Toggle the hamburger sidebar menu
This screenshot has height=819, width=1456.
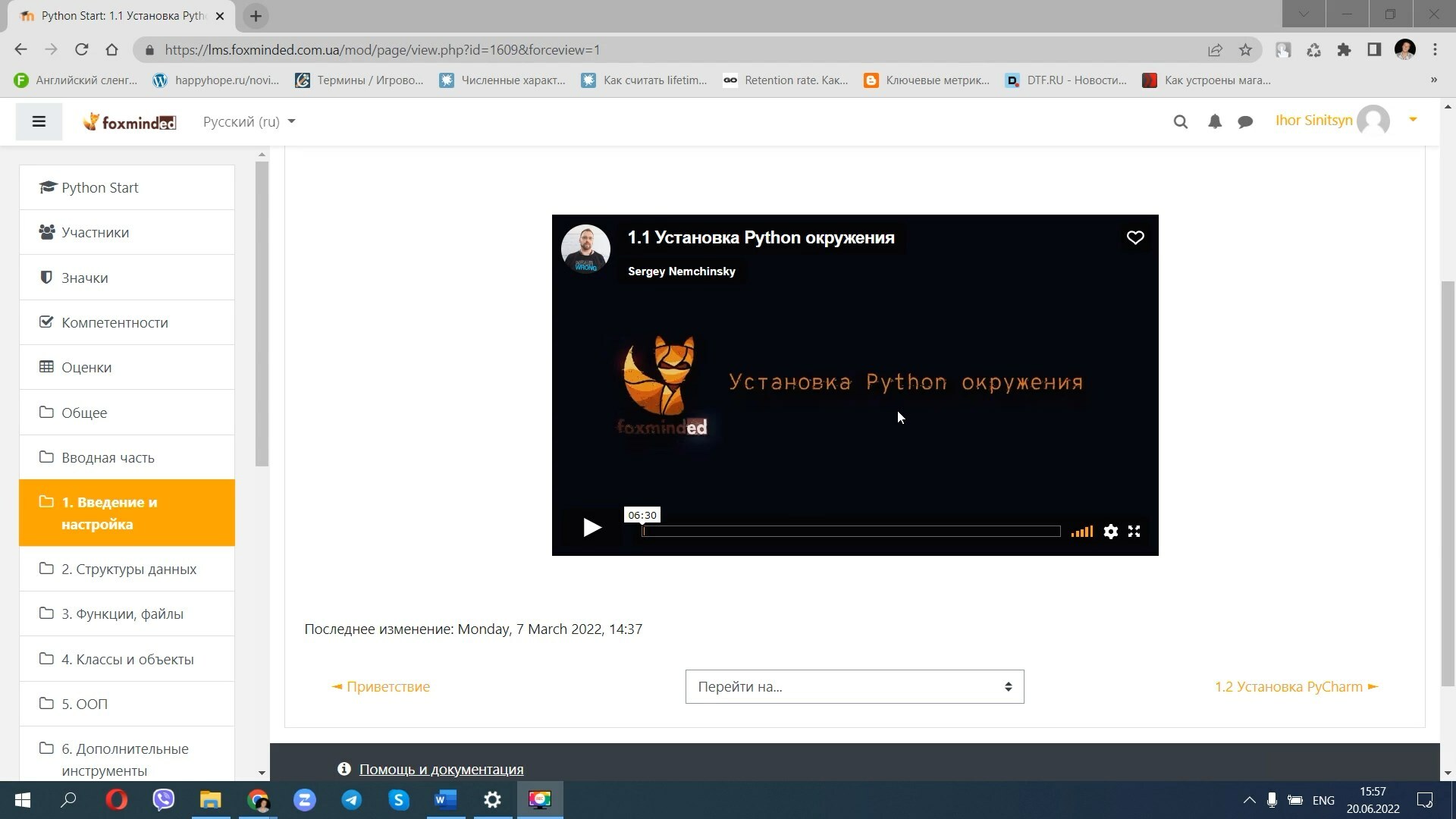pyautogui.click(x=39, y=121)
